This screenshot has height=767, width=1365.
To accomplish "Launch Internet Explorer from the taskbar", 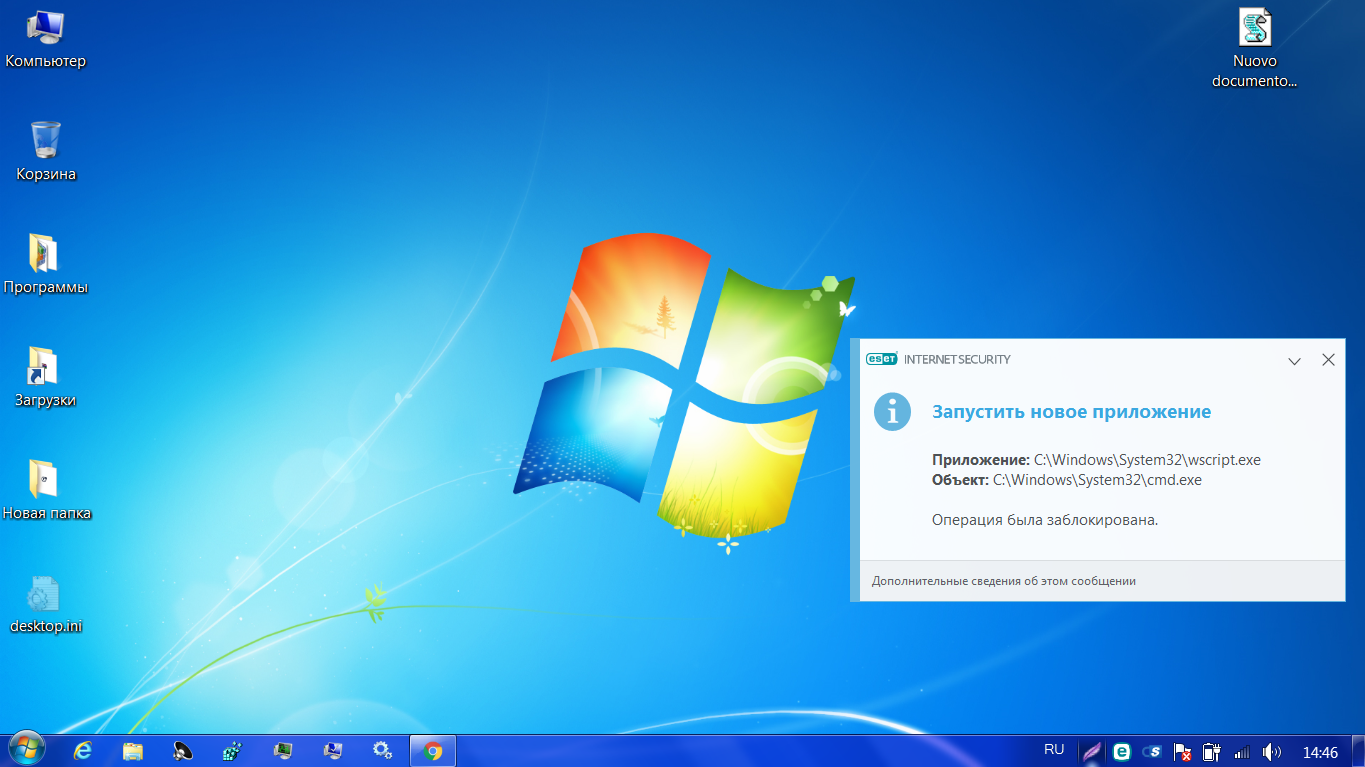I will (83, 751).
